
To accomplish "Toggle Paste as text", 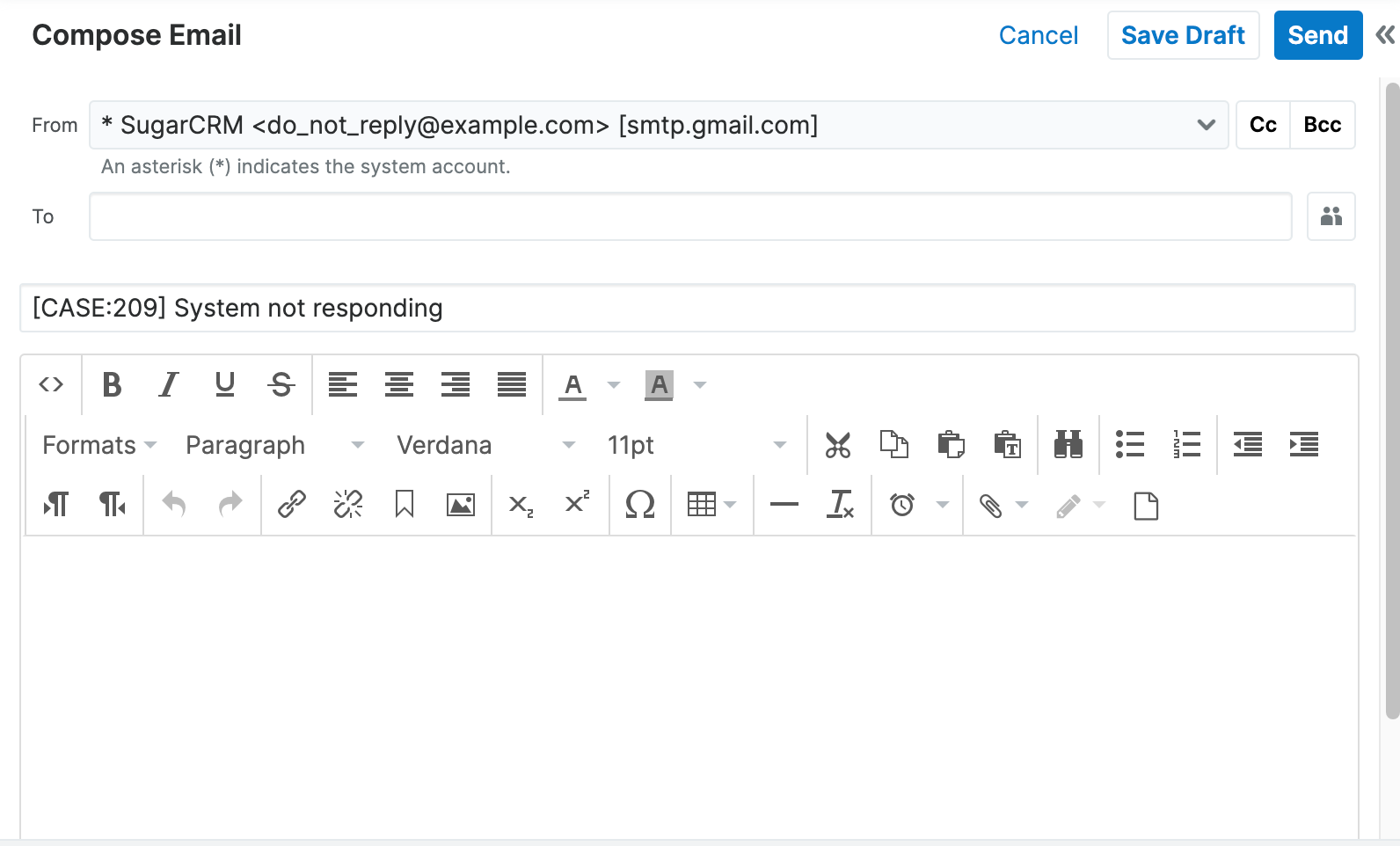I will [x=1007, y=445].
